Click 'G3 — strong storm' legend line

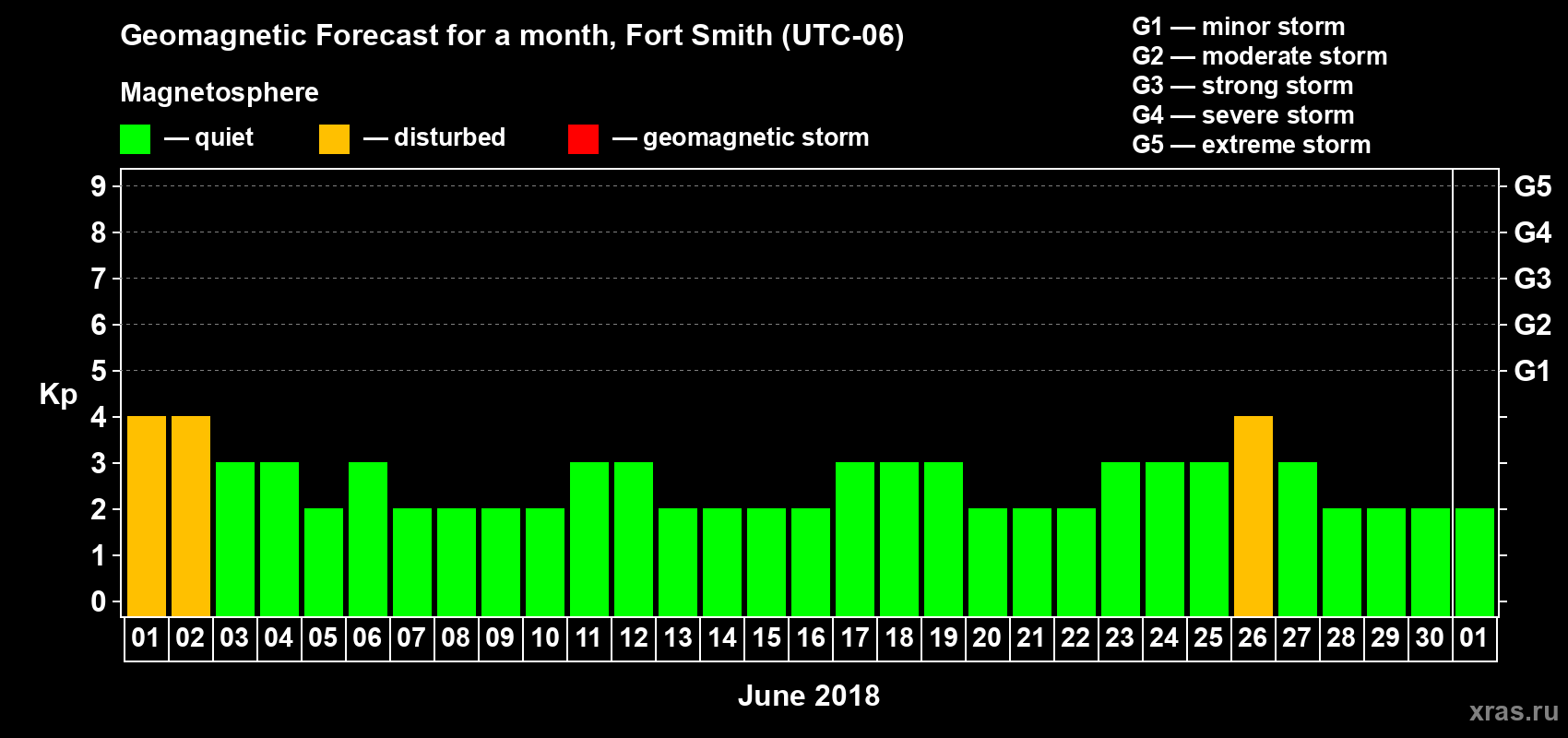coord(1242,86)
